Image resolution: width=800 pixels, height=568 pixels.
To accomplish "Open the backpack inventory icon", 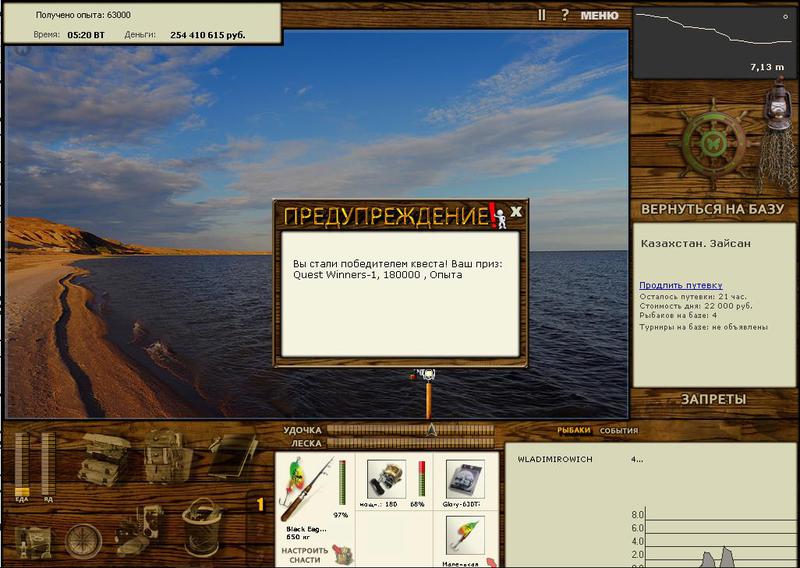I will click(x=166, y=455).
